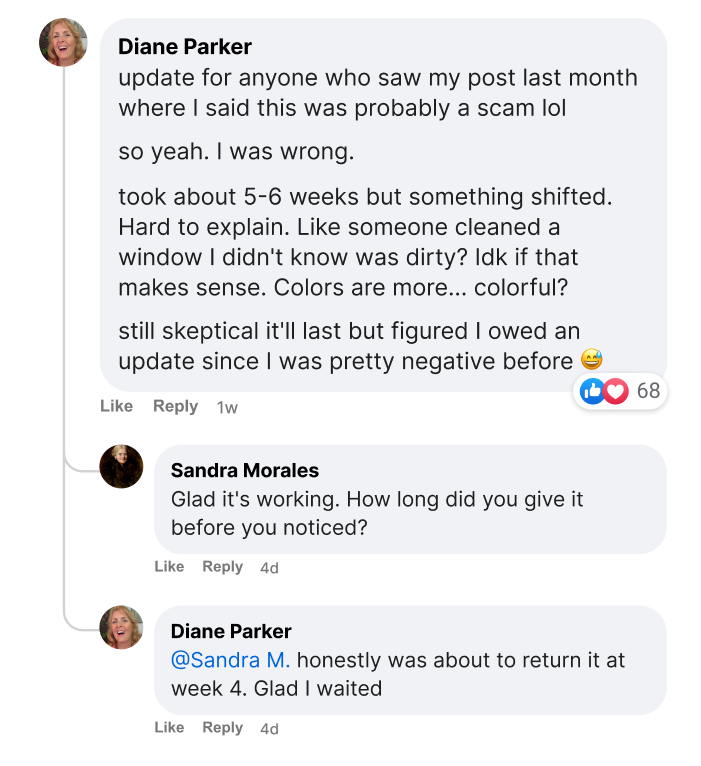Viewport: 701px width, 766px height.
Task: Open the 68 reactions count
Action: 648,391
